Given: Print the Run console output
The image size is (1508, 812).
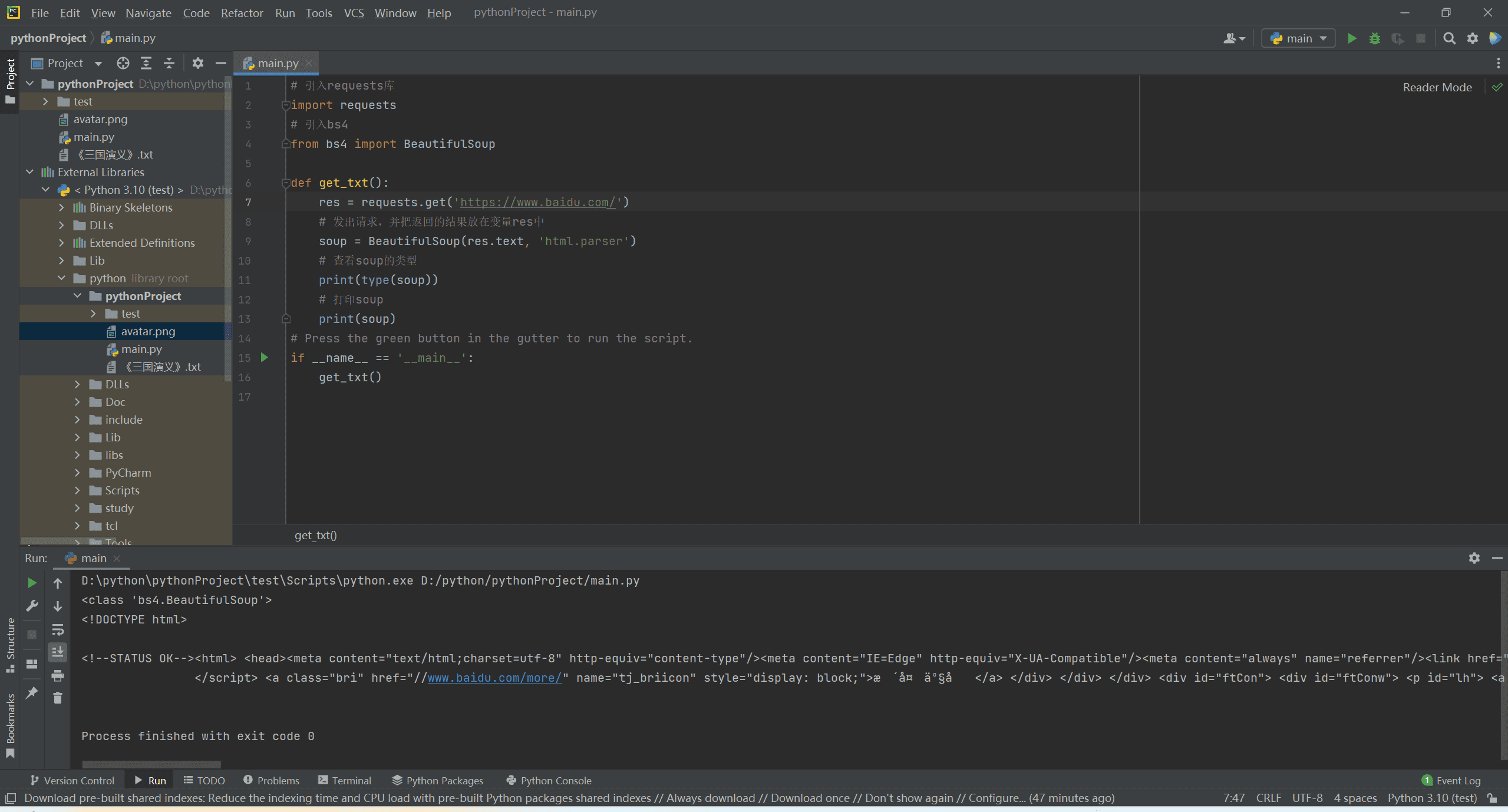Looking at the screenshot, I should 58,675.
